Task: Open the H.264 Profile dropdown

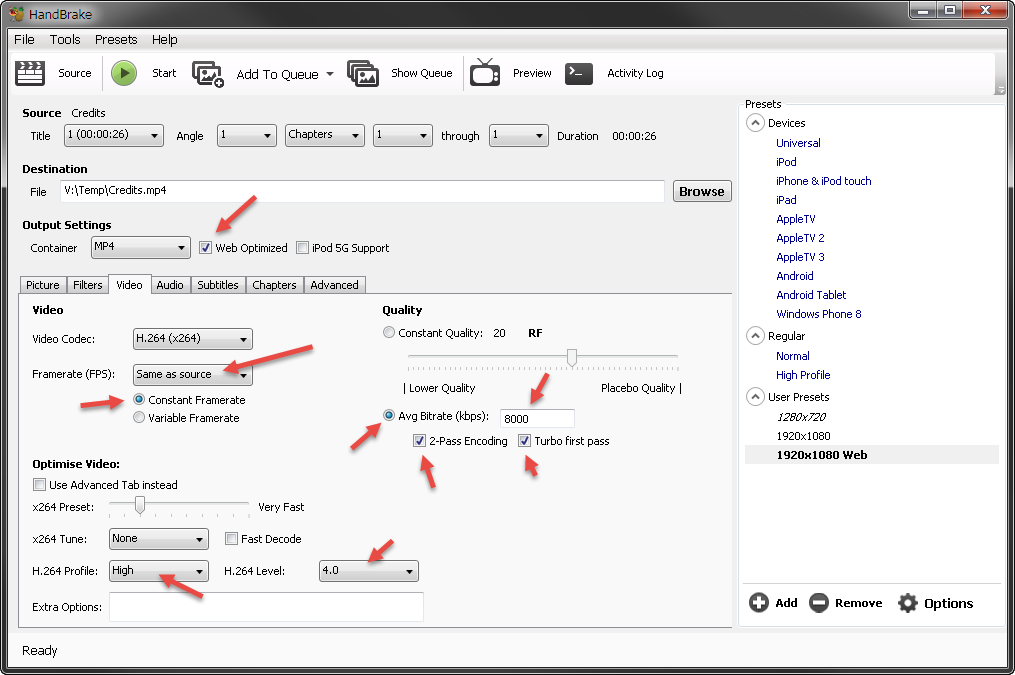Action: 159,571
